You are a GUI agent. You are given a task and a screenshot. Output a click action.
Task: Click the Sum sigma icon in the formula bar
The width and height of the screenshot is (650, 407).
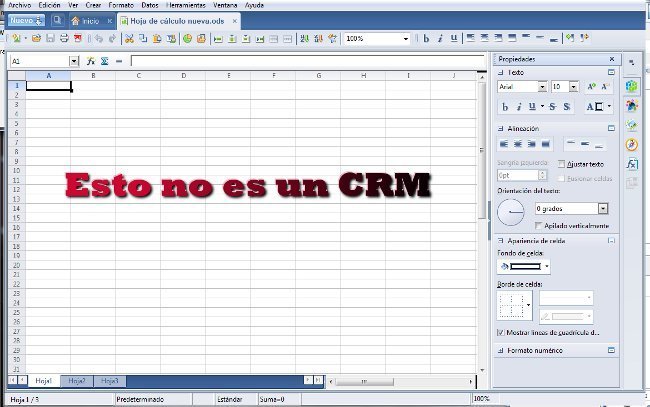tap(104, 61)
